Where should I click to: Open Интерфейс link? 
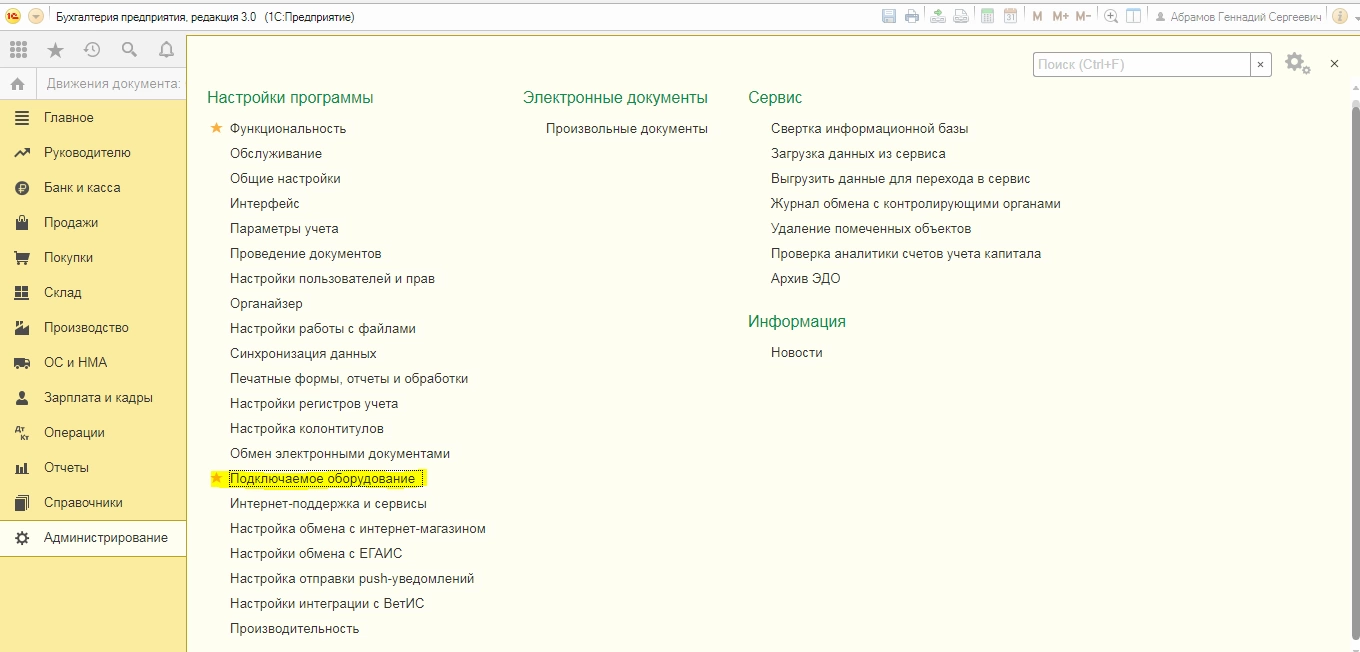point(265,203)
